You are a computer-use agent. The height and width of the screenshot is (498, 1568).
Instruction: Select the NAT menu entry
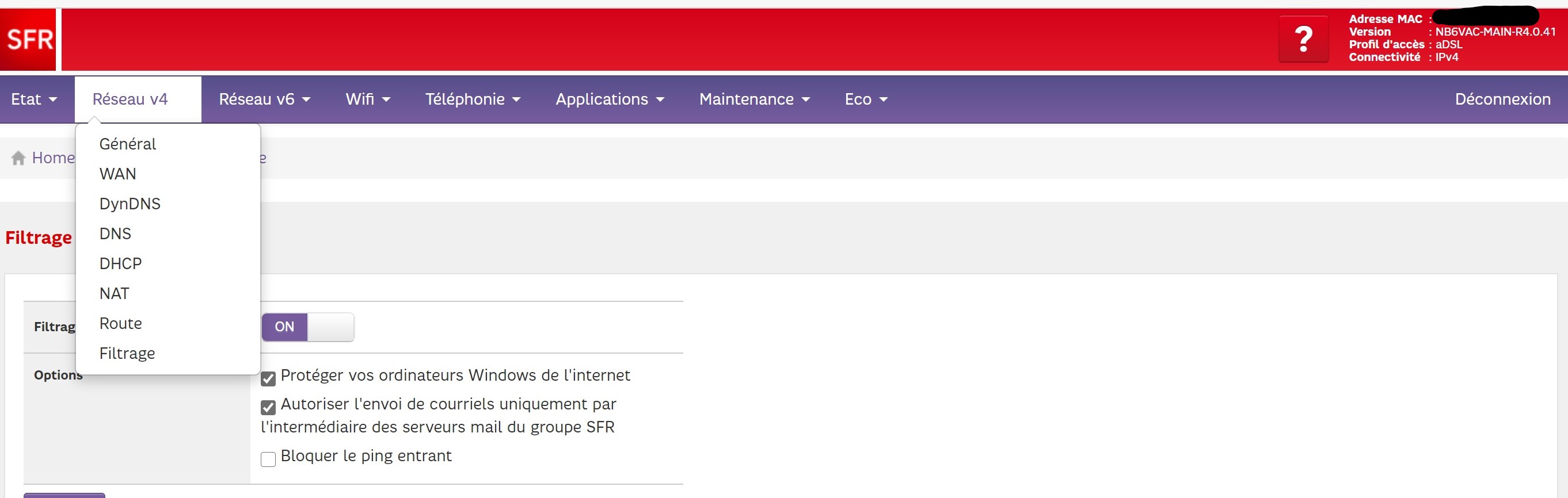coord(115,294)
